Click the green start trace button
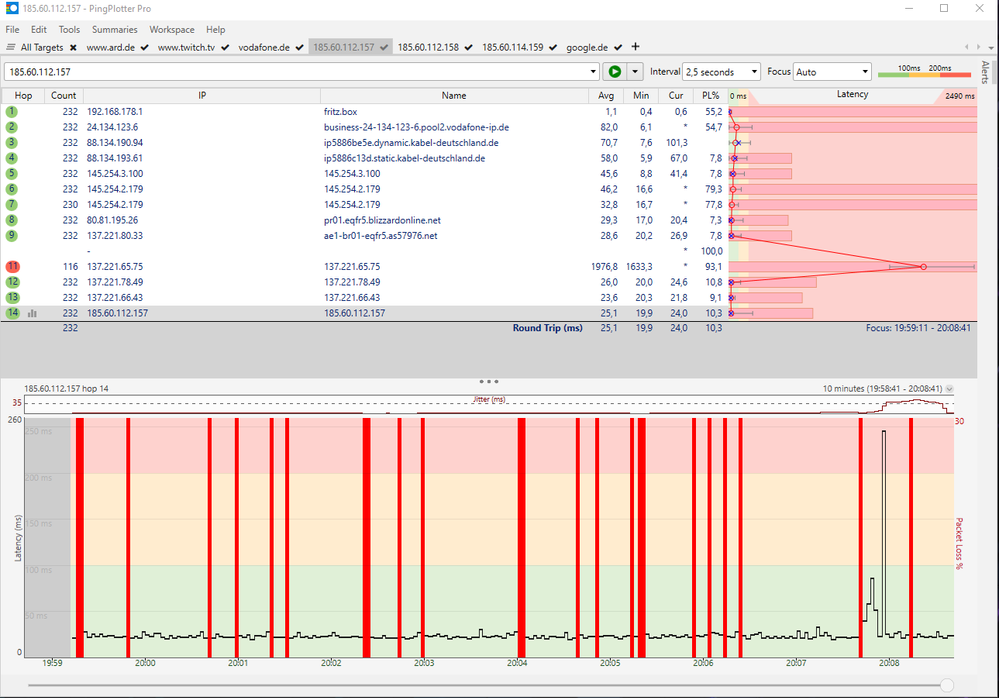The width and height of the screenshot is (999, 698). click(x=616, y=71)
